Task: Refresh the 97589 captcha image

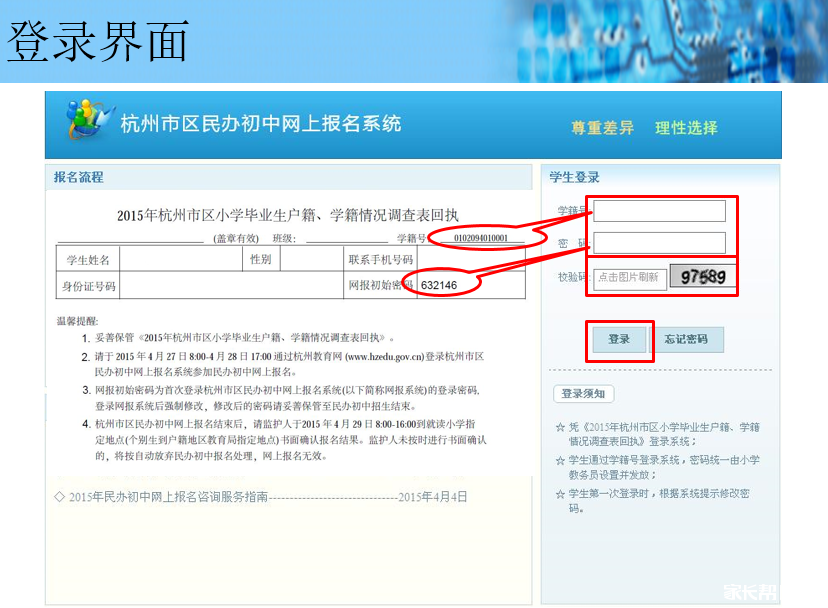Action: [703, 277]
